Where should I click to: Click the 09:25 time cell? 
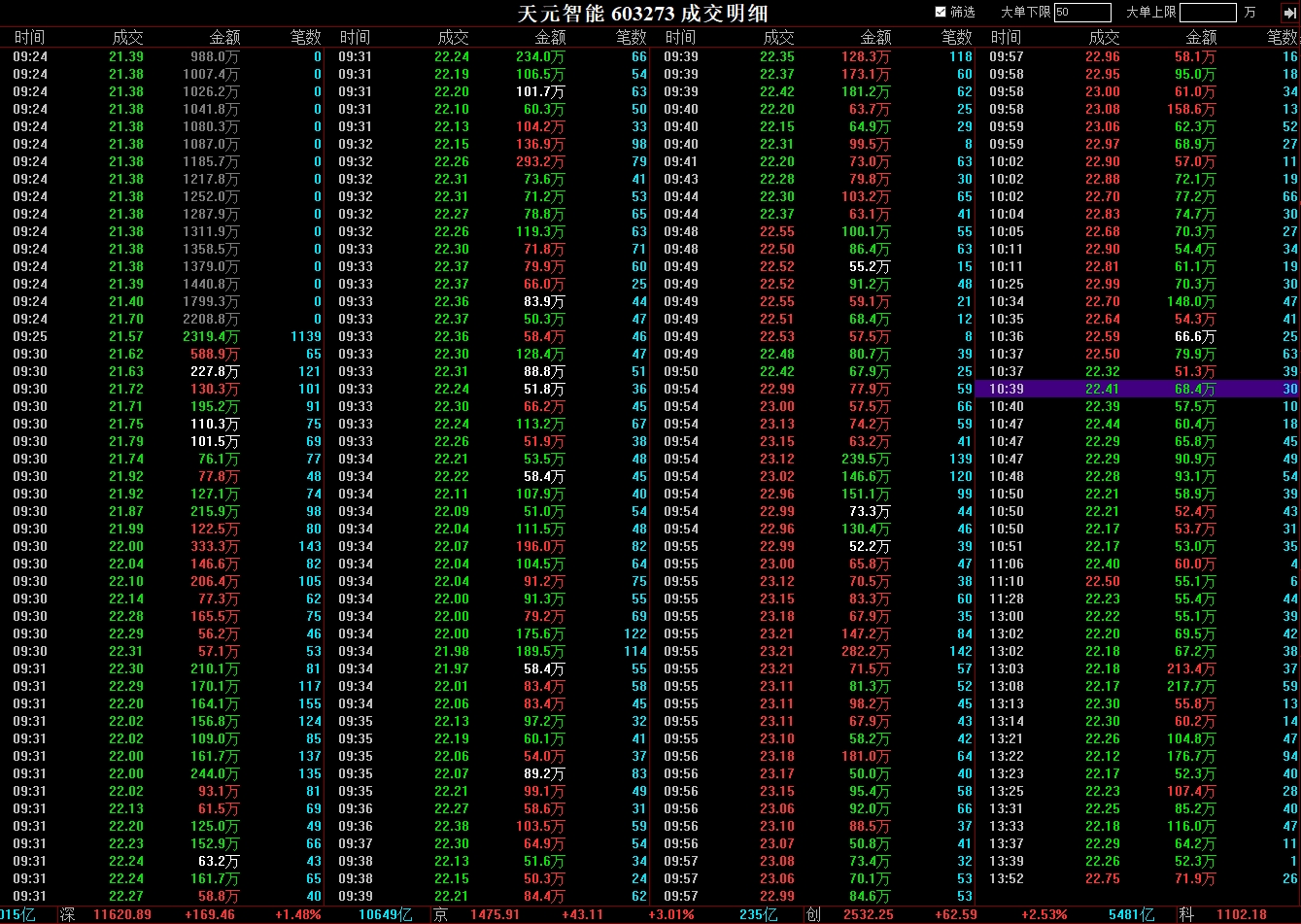pyautogui.click(x=30, y=336)
